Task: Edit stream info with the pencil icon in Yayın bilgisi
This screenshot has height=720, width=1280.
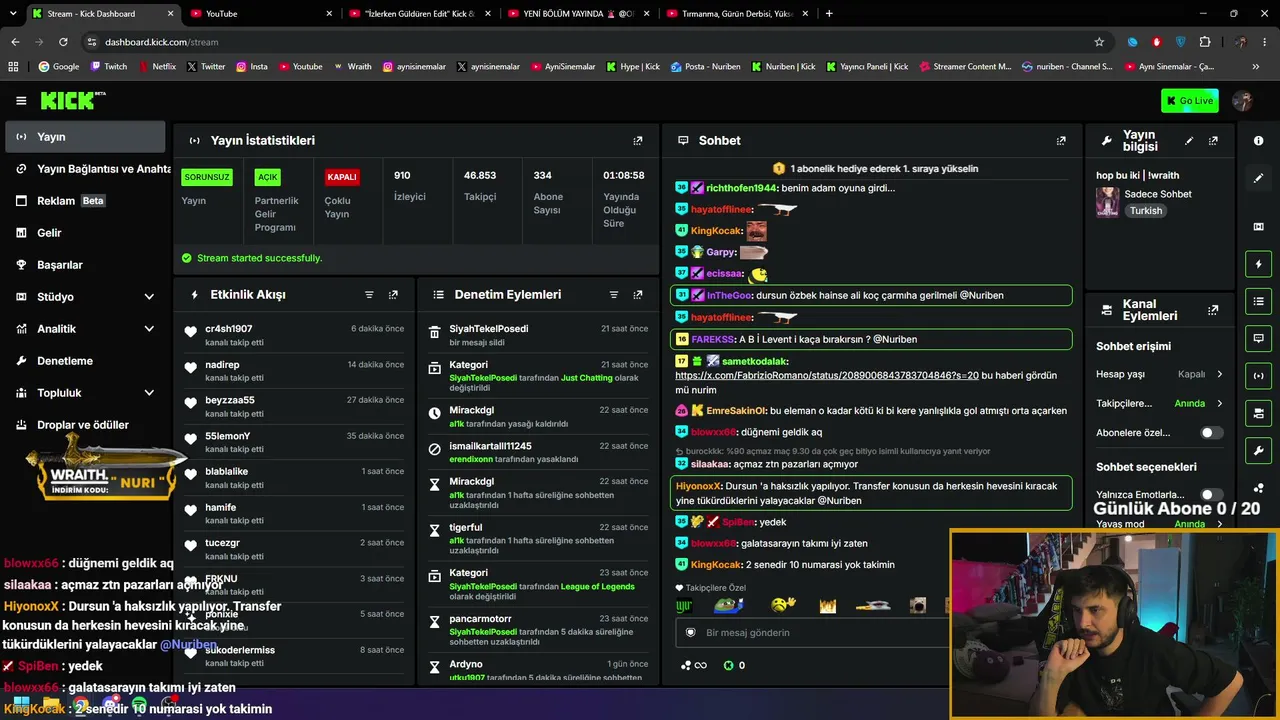Action: [x=1189, y=141]
